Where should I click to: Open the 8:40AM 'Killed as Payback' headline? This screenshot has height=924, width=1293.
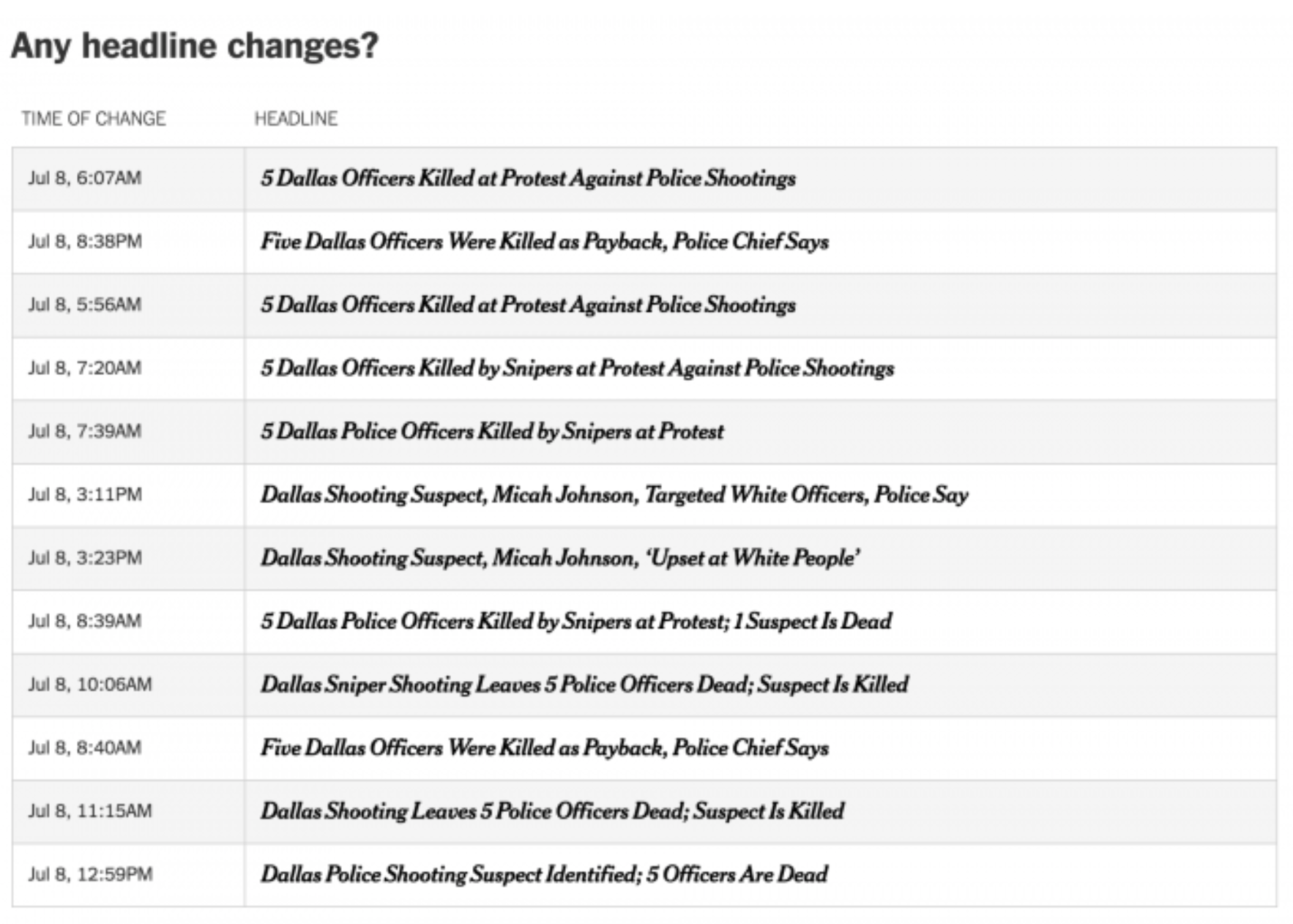click(545, 748)
